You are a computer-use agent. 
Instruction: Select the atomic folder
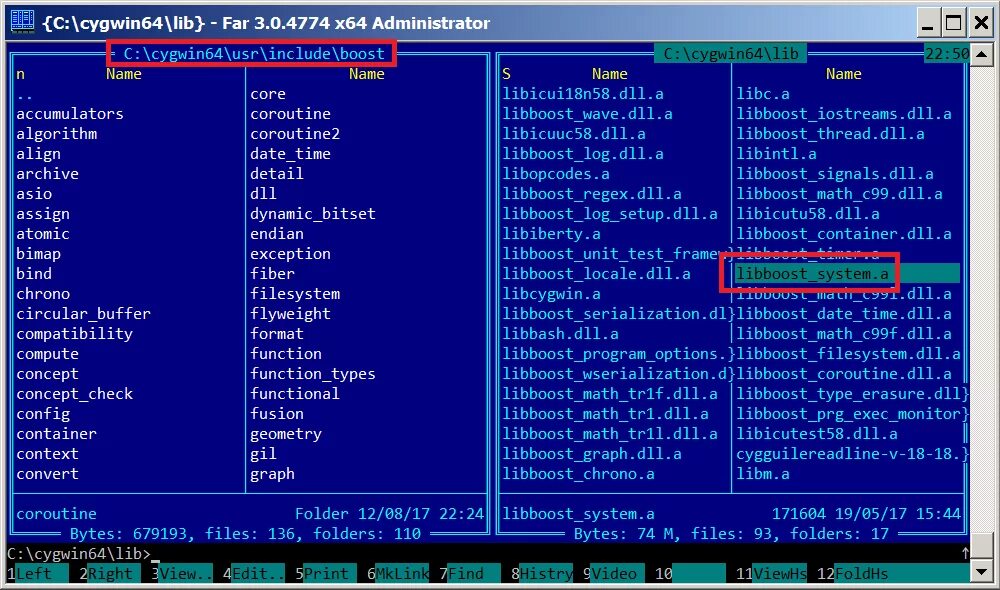[x=43, y=233]
